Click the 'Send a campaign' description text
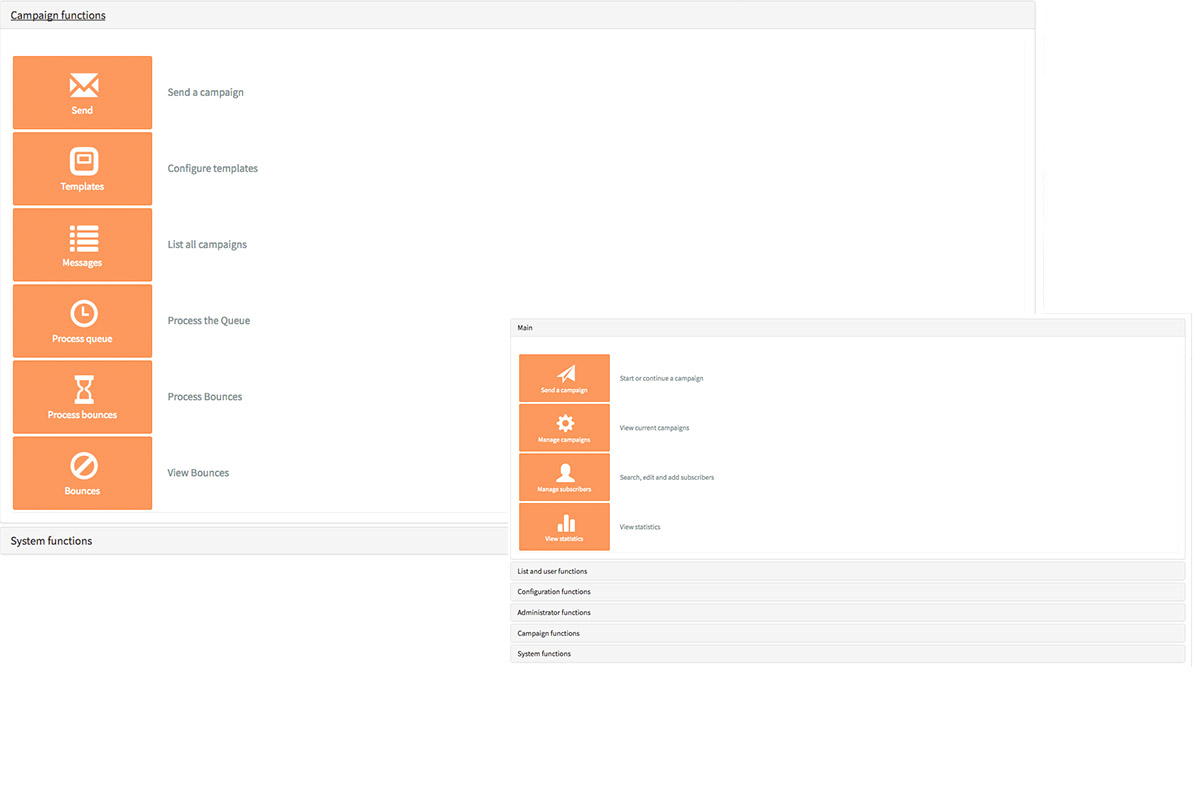The width and height of the screenshot is (1200, 801). click(x=206, y=93)
